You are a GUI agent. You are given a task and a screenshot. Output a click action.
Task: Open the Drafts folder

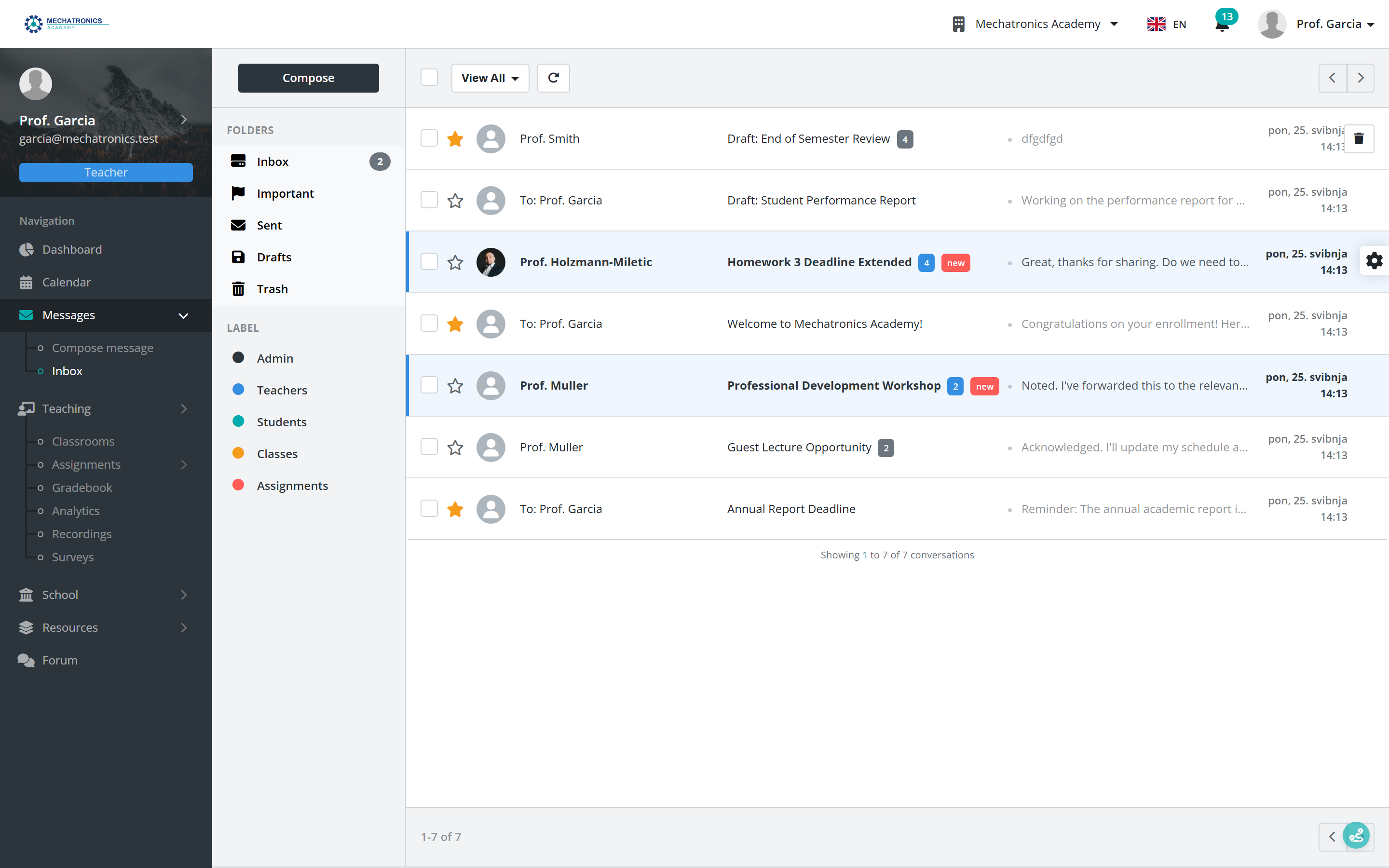click(309, 257)
